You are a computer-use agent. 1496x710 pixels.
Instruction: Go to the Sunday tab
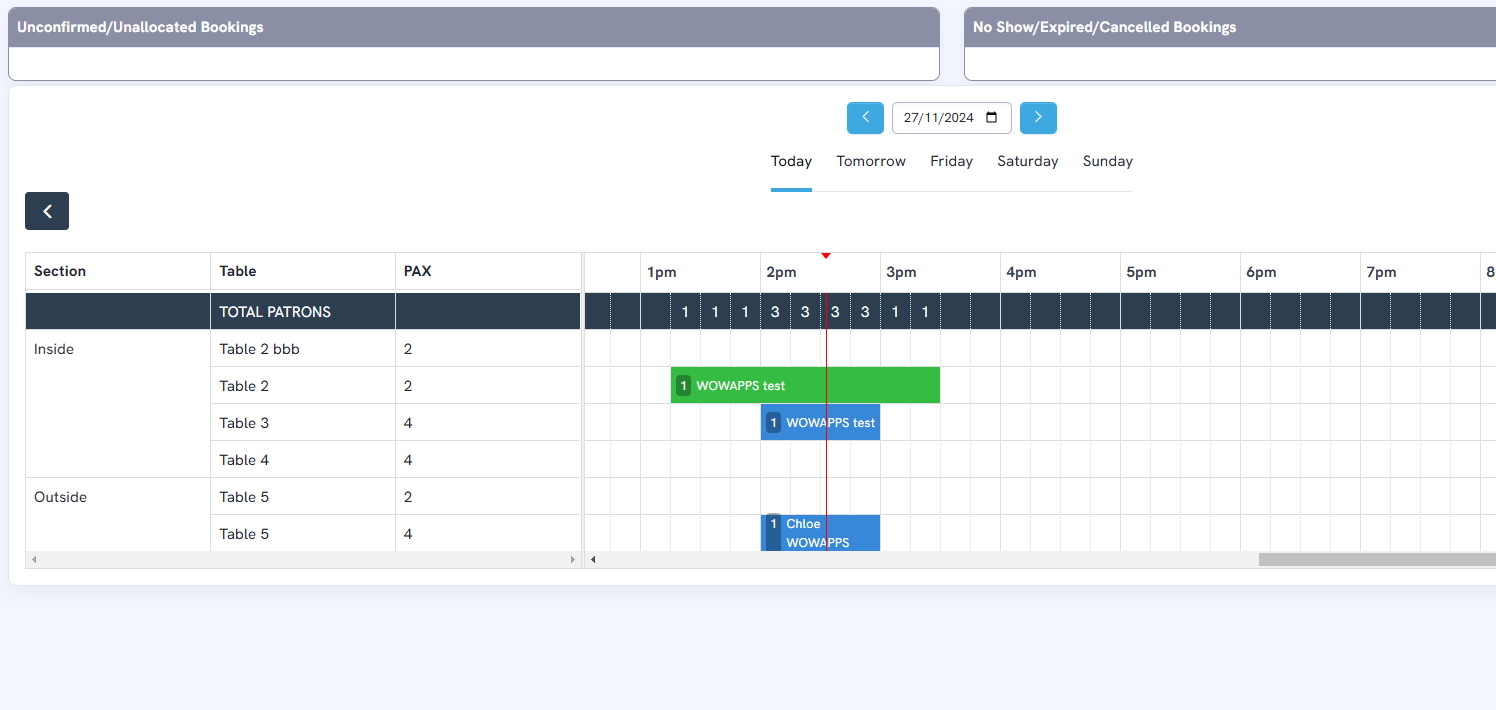[1107, 161]
